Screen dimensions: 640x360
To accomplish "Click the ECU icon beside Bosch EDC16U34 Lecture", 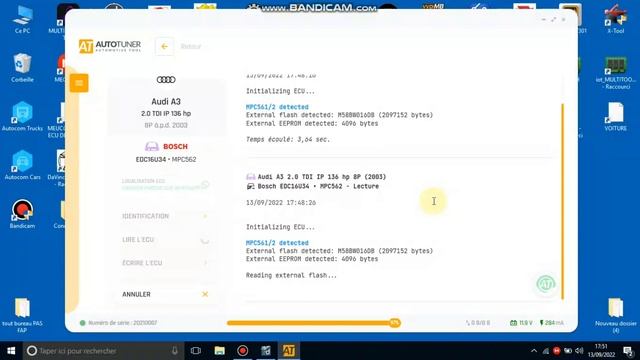I will (251, 187).
